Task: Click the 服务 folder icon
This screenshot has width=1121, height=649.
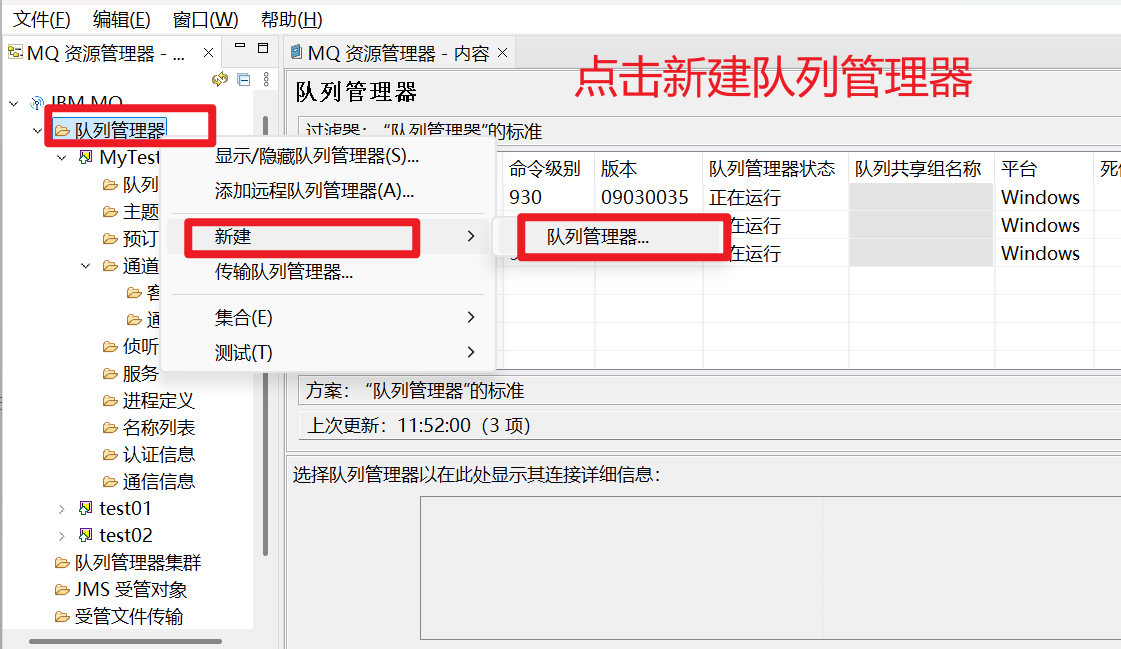Action: (x=110, y=373)
